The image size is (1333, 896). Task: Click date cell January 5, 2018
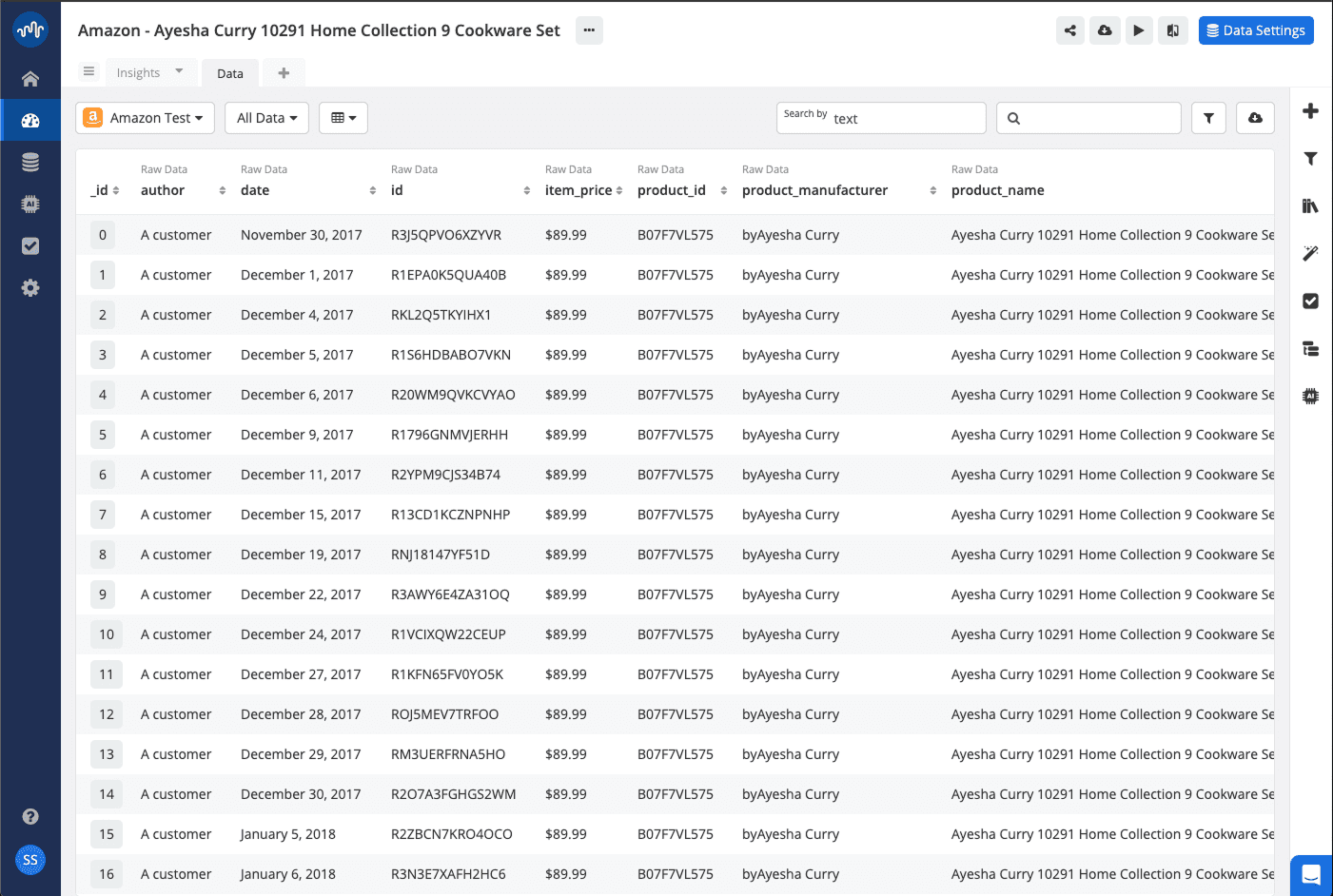[x=288, y=834]
